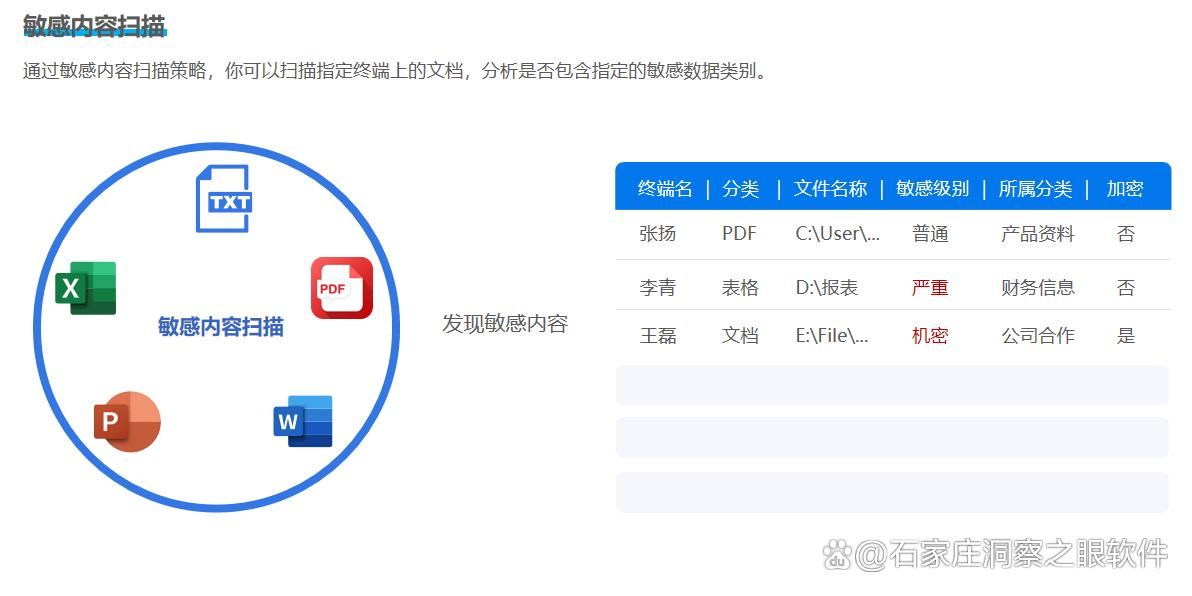Click the red PDF icon
Image resolution: width=1192 pixels, height=596 pixels.
point(342,287)
